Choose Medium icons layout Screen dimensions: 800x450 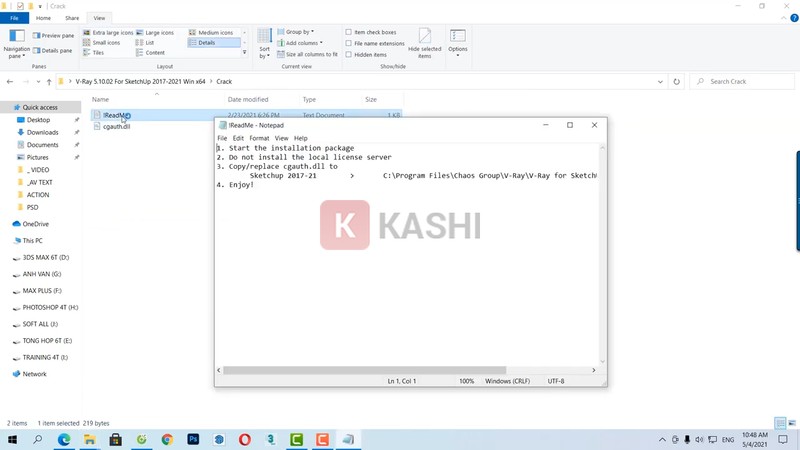point(211,33)
